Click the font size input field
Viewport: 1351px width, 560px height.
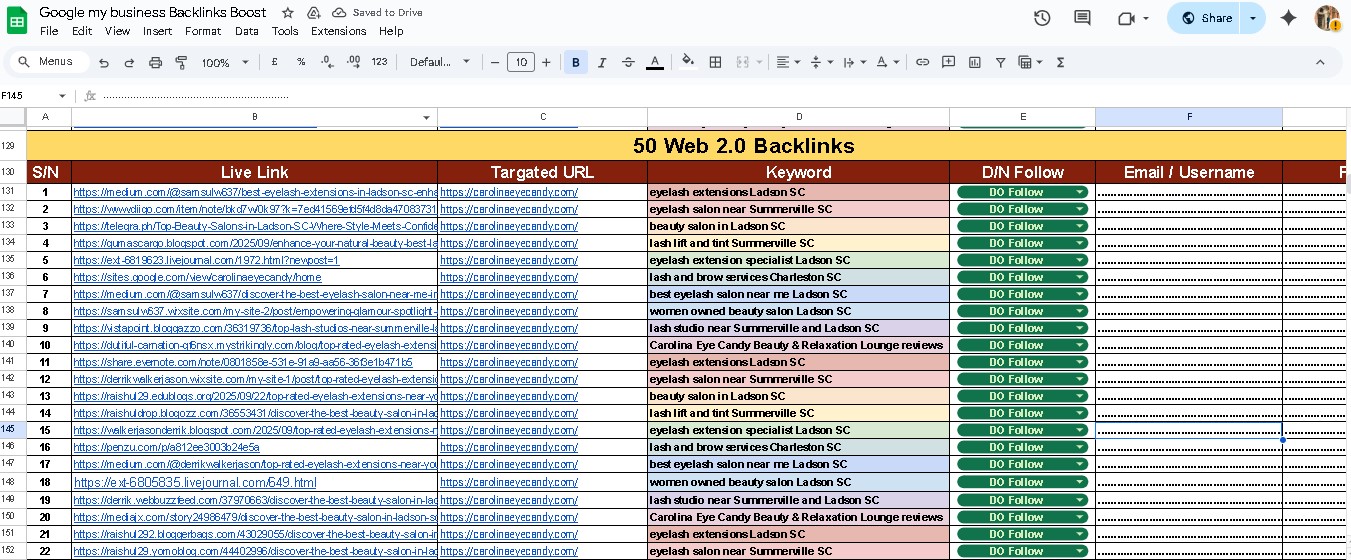tap(520, 62)
